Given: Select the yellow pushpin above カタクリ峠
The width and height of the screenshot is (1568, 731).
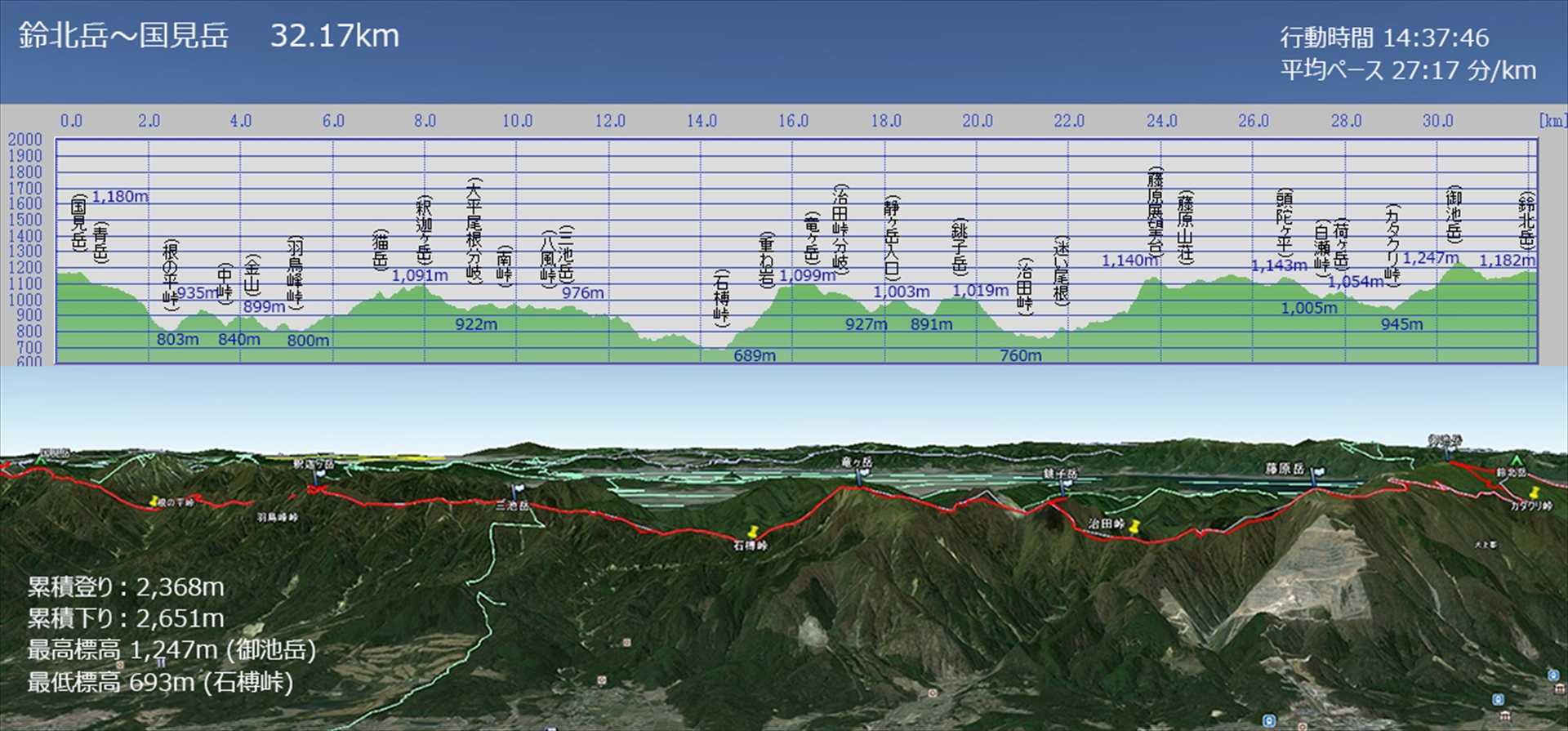Looking at the screenshot, I should point(1533,493).
